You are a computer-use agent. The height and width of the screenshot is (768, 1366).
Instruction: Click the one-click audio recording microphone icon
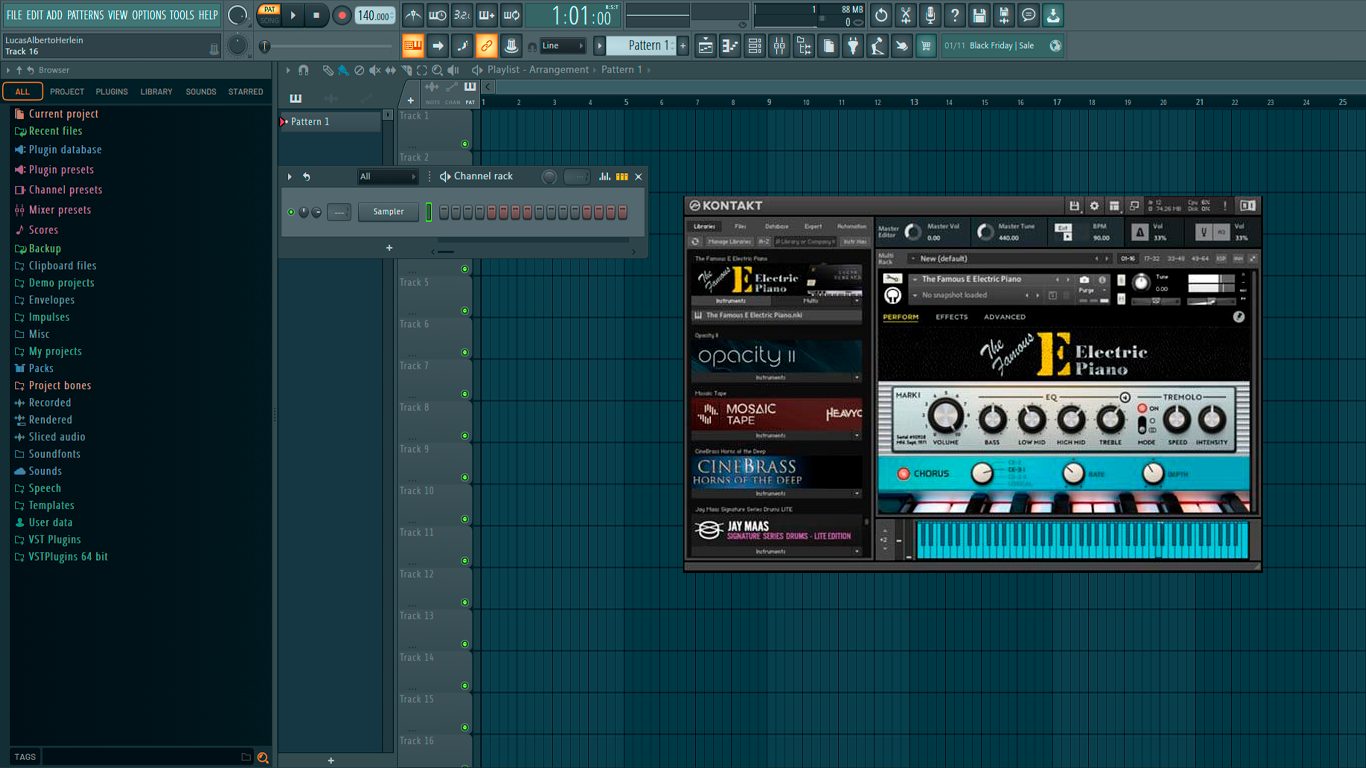pyautogui.click(x=930, y=15)
